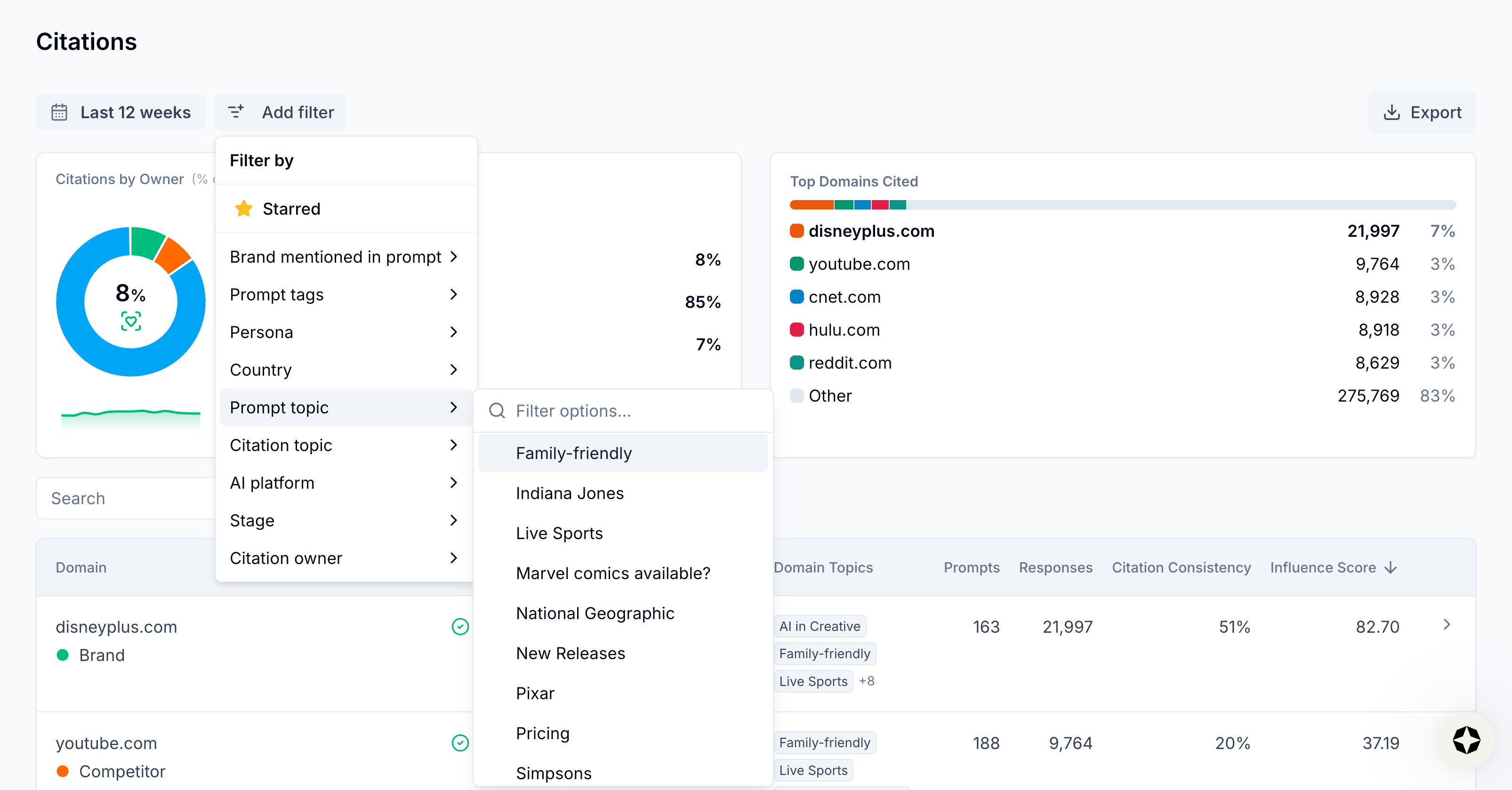The width and height of the screenshot is (1512, 790).
Task: Click the yellow star next to Starred
Action: (x=243, y=209)
